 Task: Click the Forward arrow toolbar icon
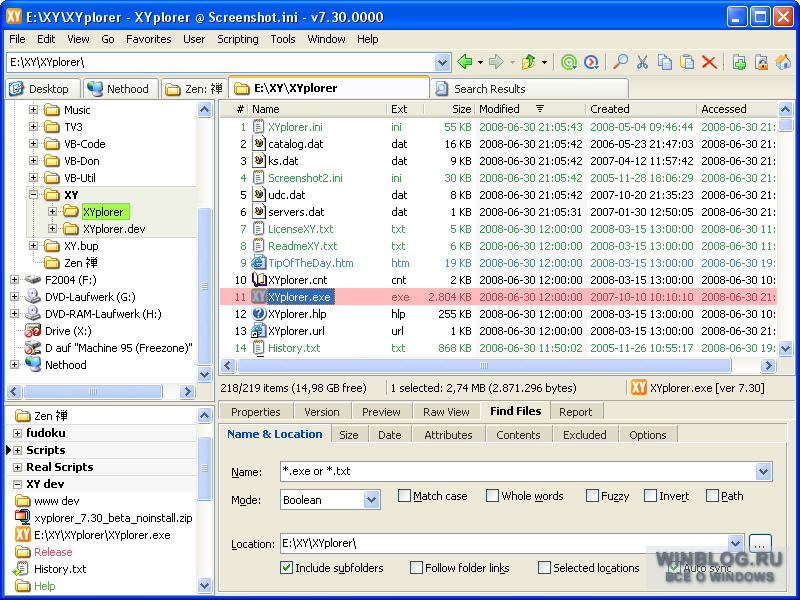coord(496,62)
